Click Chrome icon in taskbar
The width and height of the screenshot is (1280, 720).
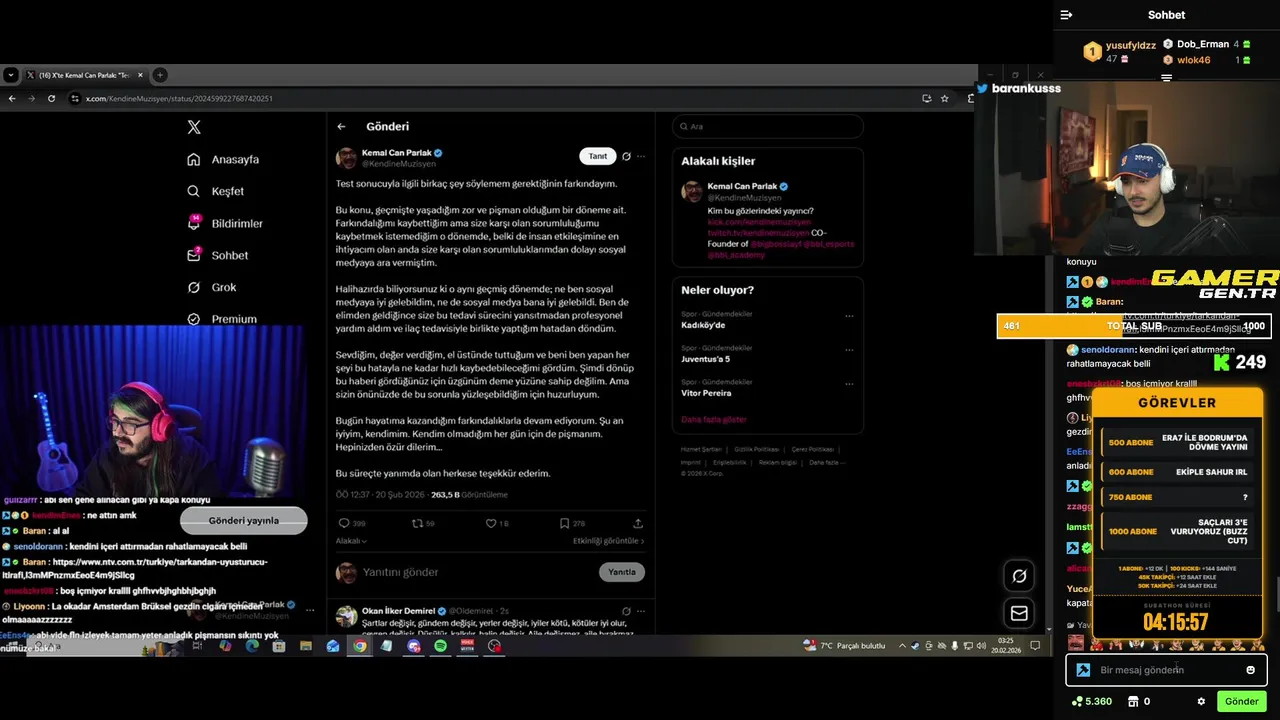tap(359, 646)
